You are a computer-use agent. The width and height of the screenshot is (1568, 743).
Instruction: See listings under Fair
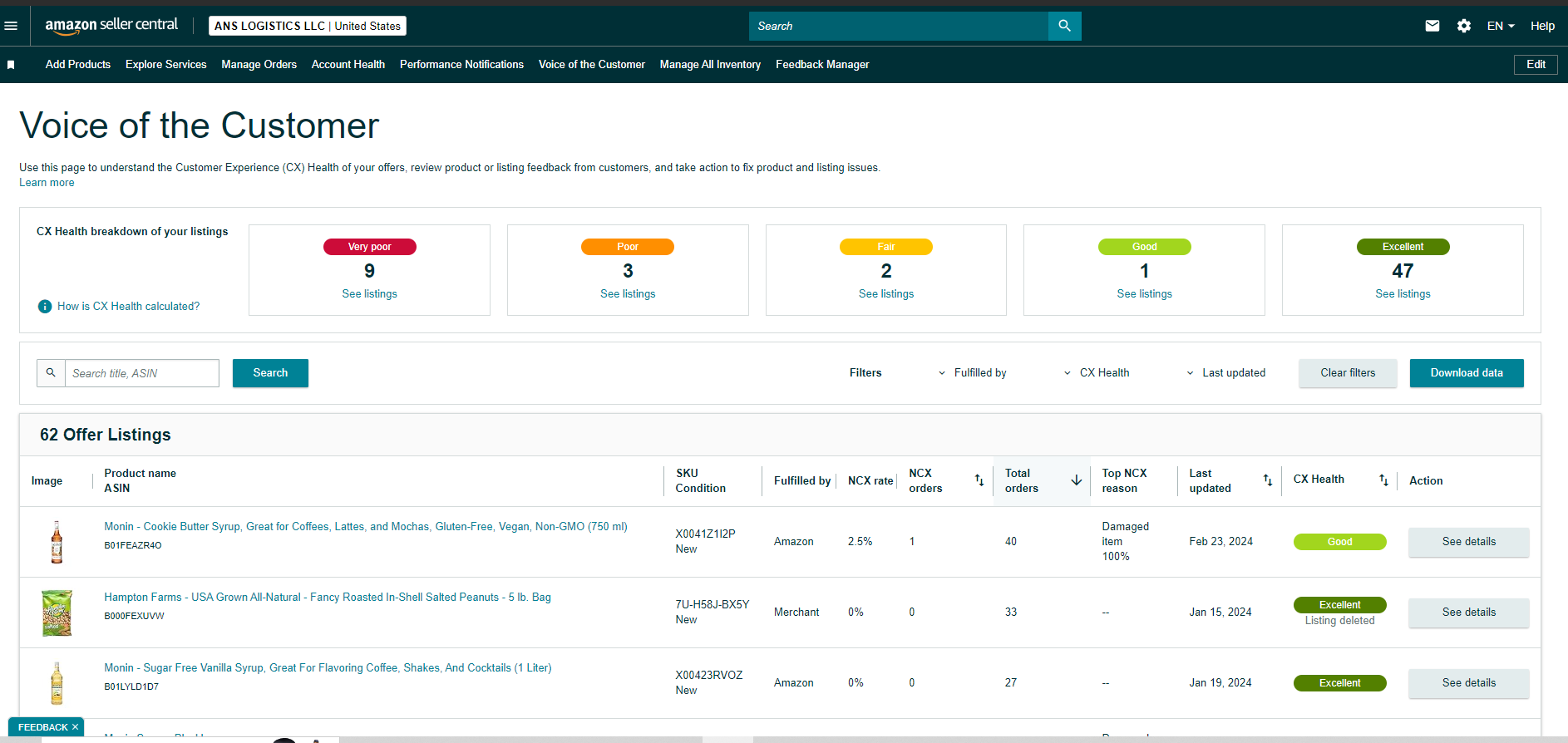tap(886, 294)
